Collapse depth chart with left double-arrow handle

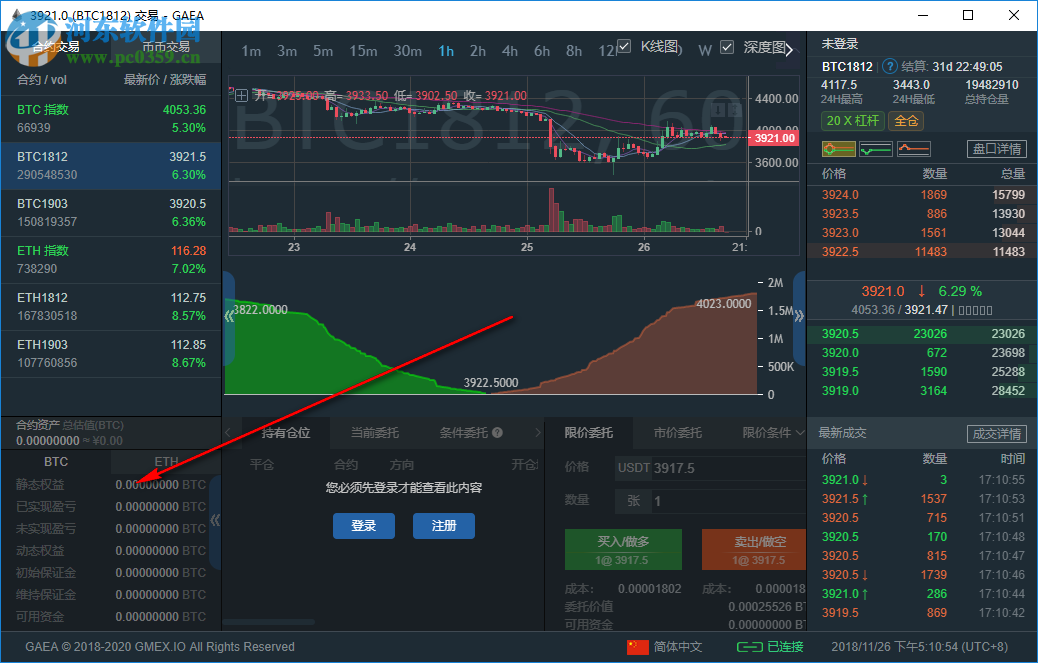coord(229,316)
